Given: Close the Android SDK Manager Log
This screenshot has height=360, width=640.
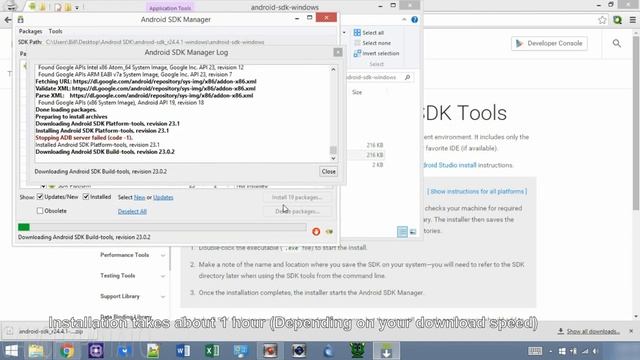Looking at the screenshot, I should coord(328,171).
